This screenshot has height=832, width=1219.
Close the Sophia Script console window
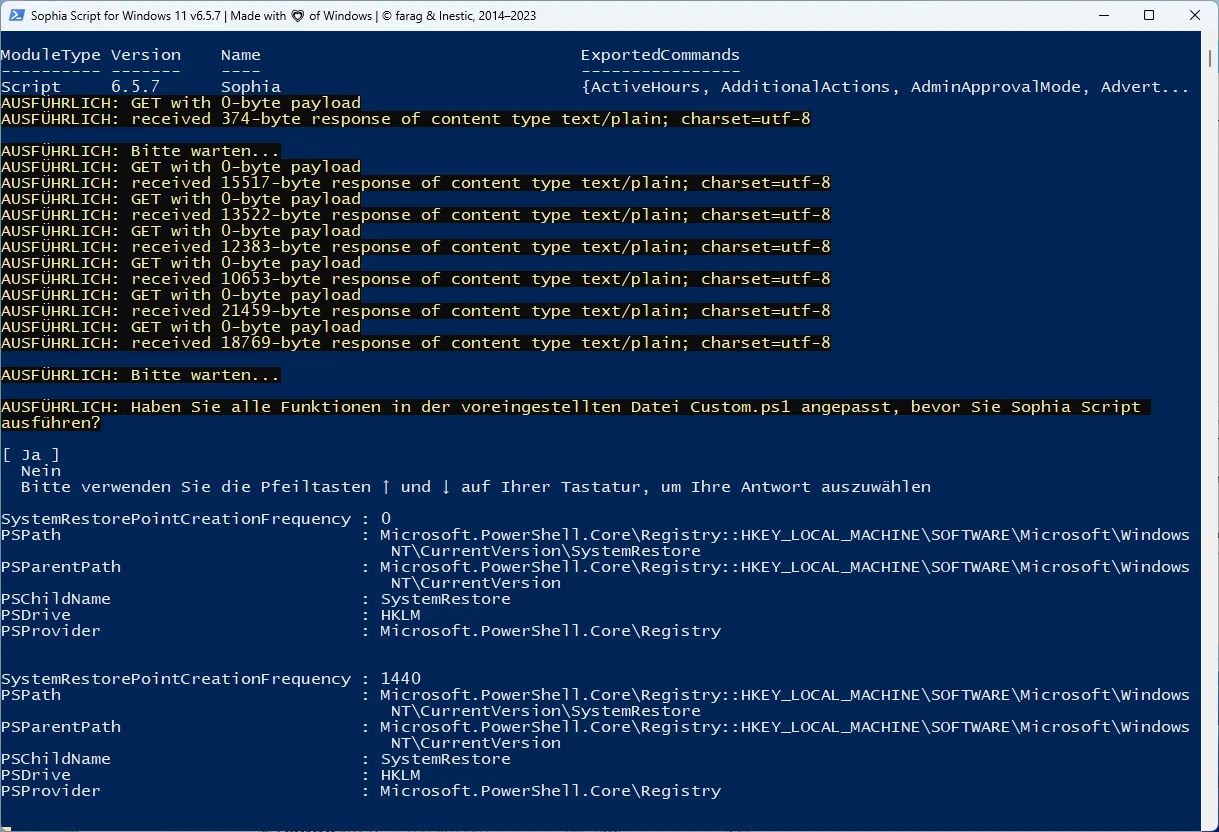pos(1195,15)
